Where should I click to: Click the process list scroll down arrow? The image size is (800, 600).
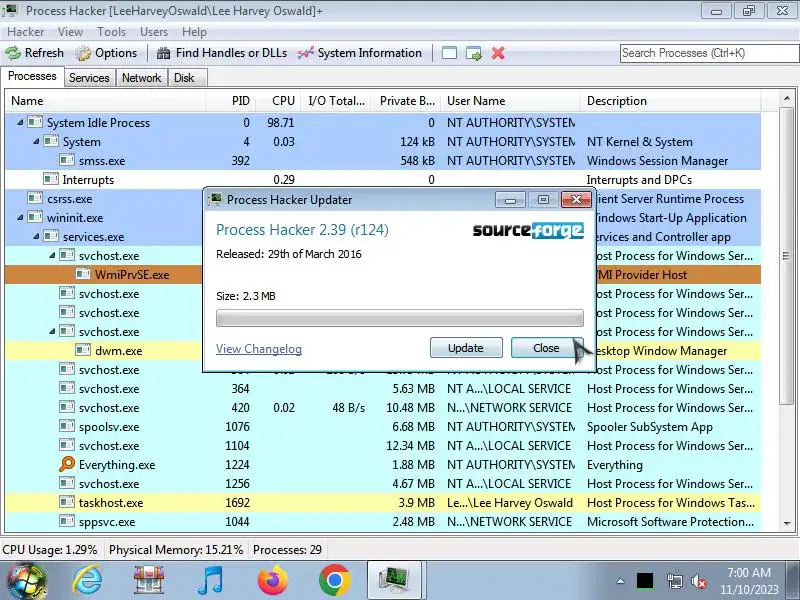(x=787, y=523)
